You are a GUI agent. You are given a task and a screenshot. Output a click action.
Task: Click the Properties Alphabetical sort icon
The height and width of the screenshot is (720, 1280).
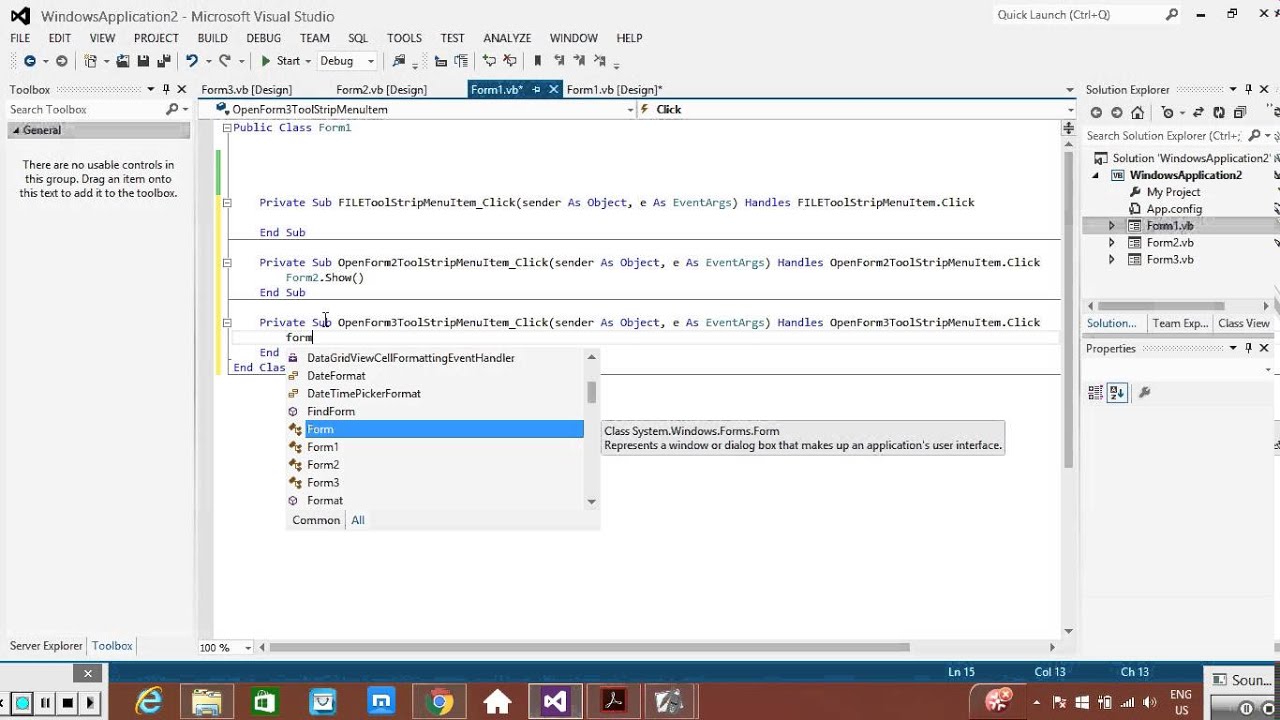point(1117,392)
